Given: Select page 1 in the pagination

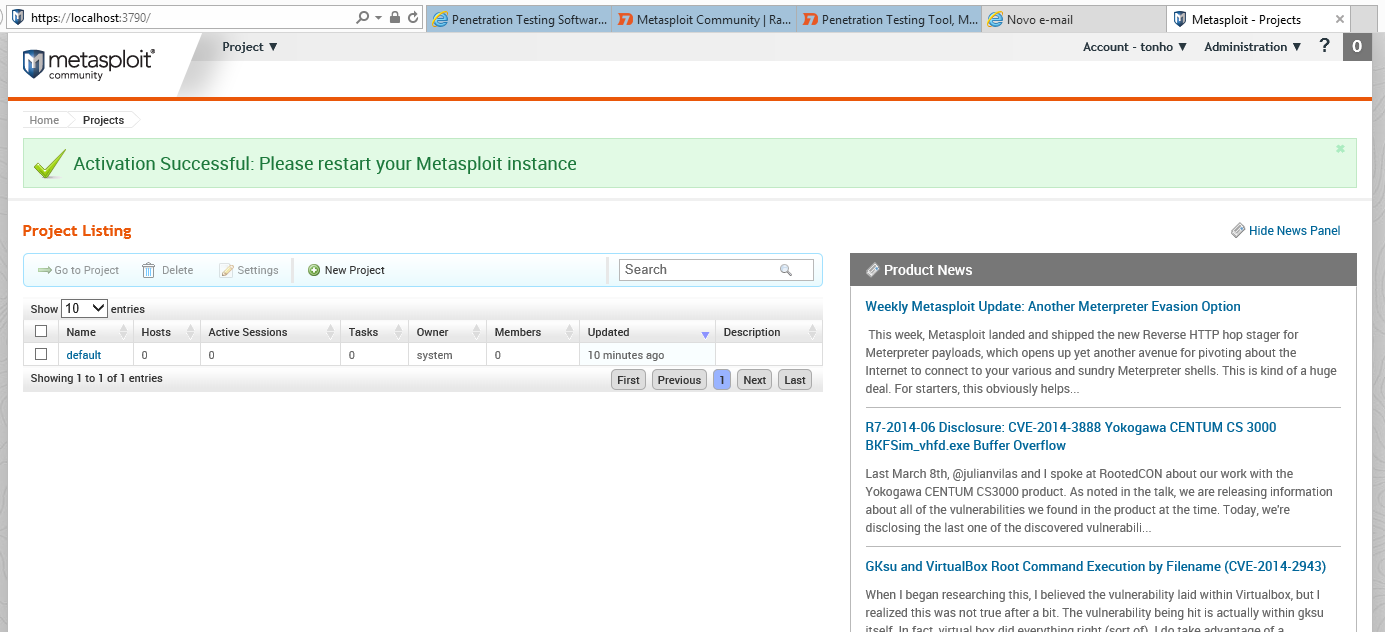Looking at the screenshot, I should point(721,380).
